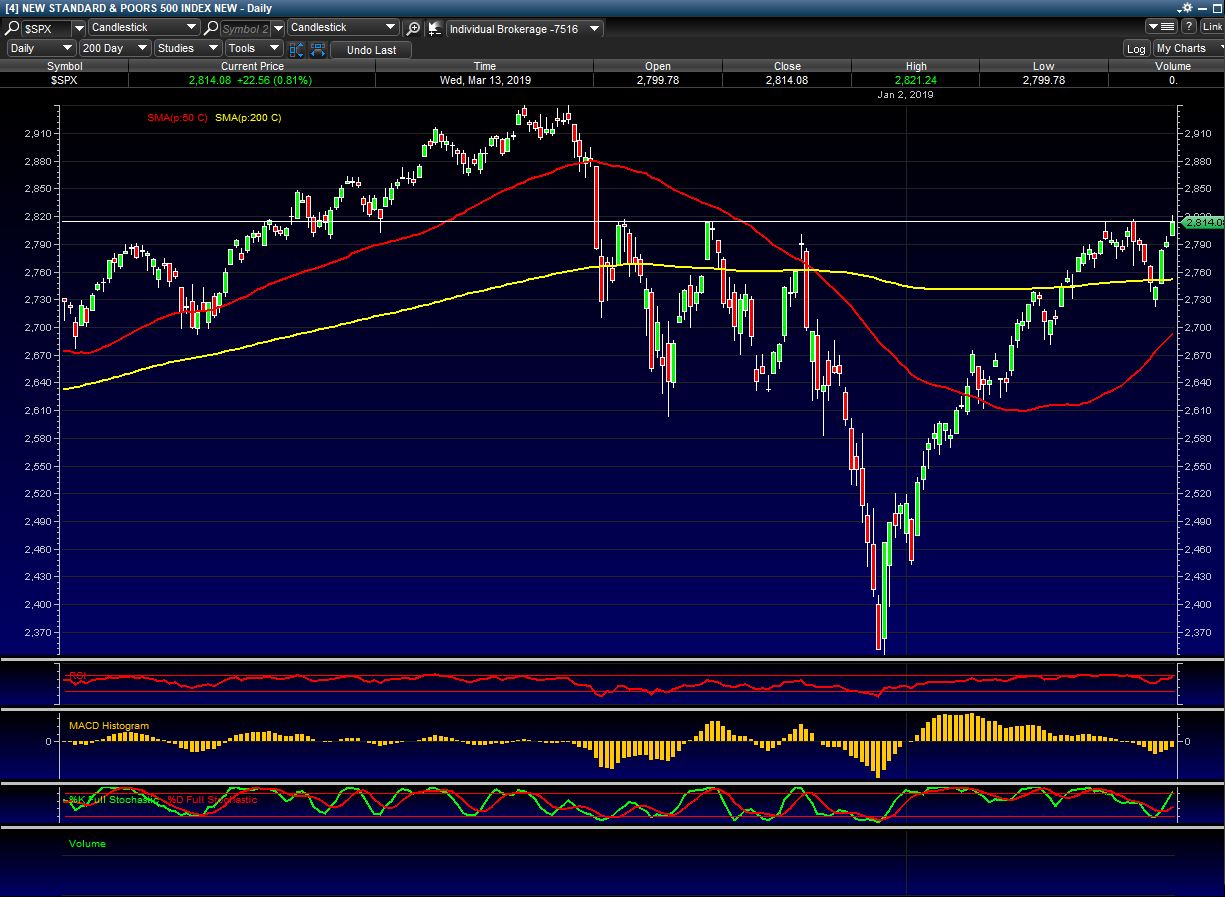Click the symbol search magnifier icon
The width and height of the screenshot is (1225, 897).
click(x=13, y=29)
